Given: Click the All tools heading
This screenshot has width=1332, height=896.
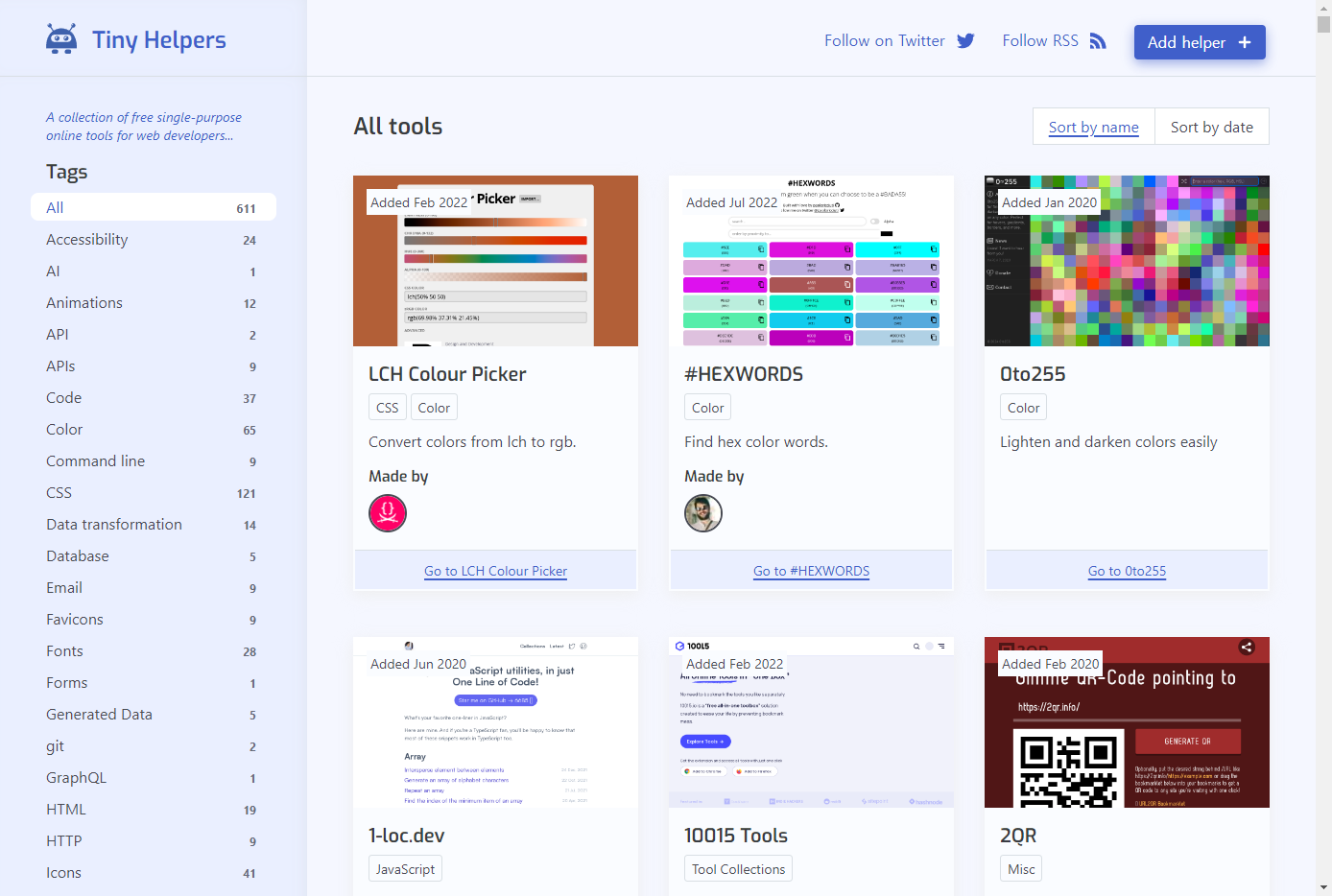Looking at the screenshot, I should pyautogui.click(x=398, y=127).
